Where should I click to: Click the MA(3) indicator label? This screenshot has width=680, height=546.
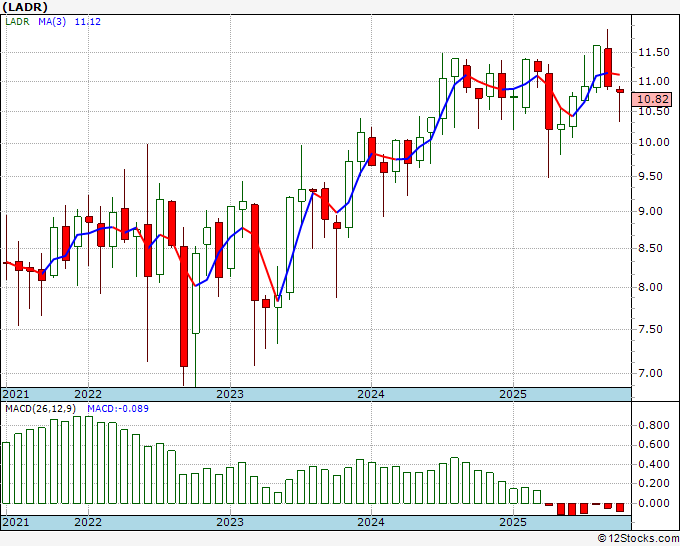click(52, 22)
